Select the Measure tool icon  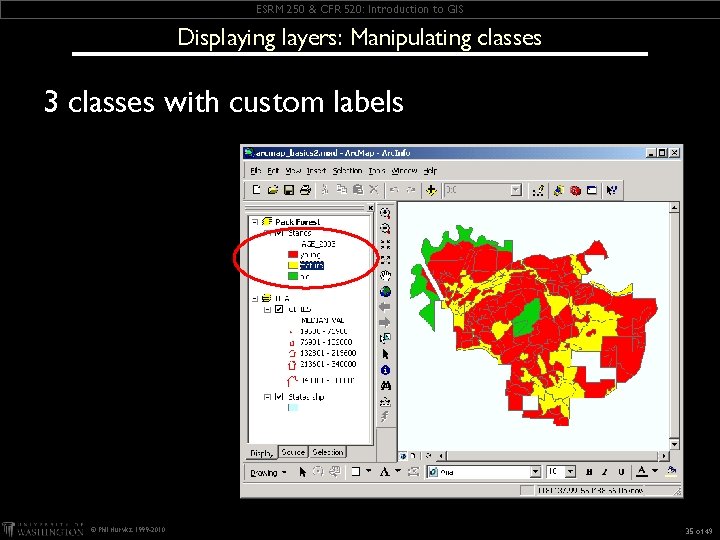pyautogui.click(x=385, y=401)
